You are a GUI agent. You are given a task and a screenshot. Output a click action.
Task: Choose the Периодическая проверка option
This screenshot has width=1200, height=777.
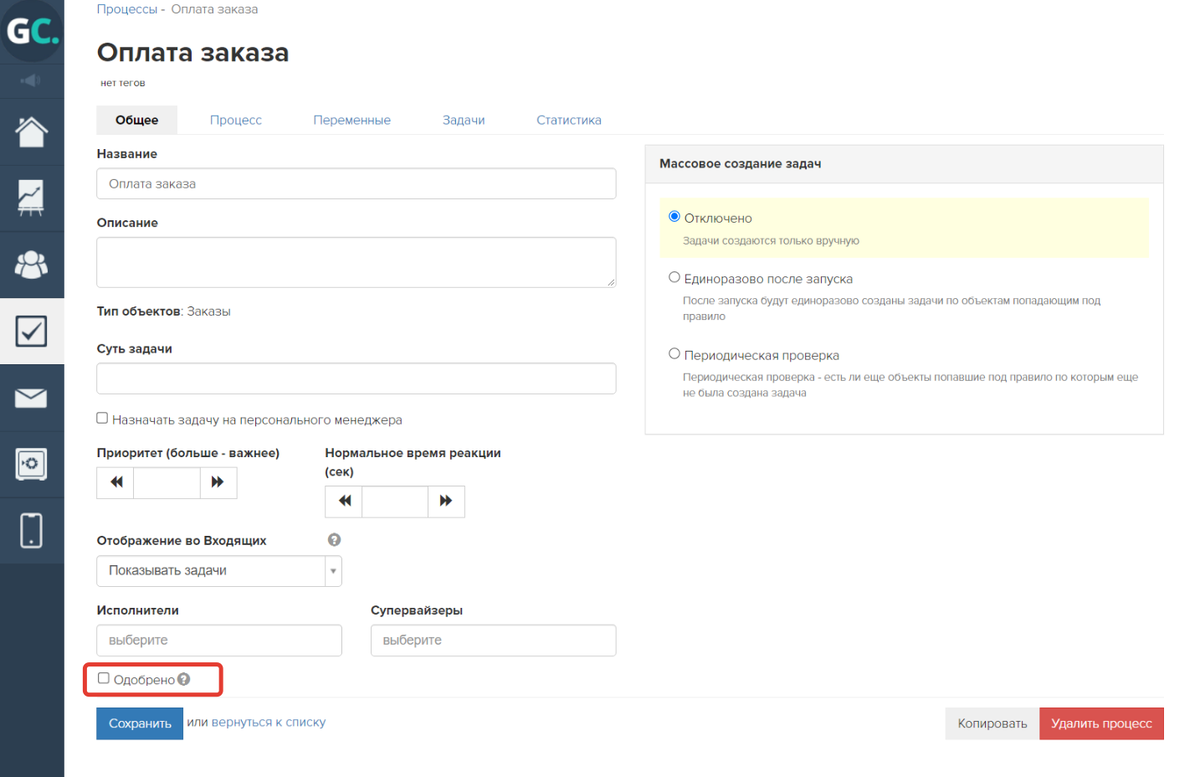[x=674, y=353]
